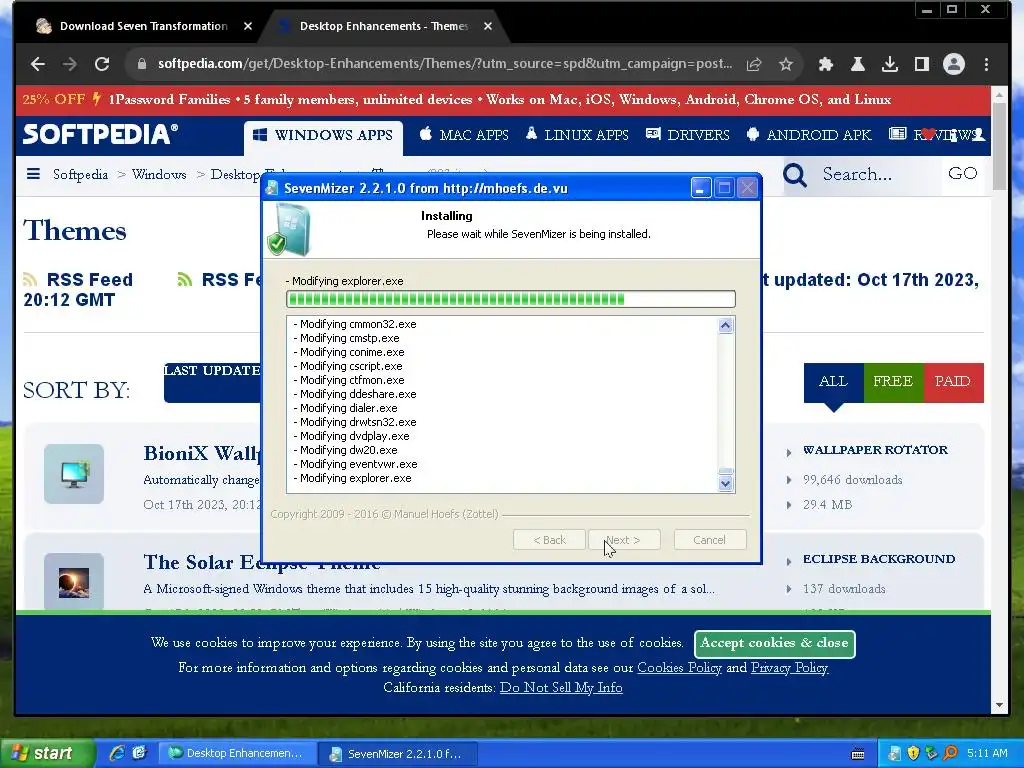
Task: Close the Desktop Enhancements tab
Action: click(488, 26)
